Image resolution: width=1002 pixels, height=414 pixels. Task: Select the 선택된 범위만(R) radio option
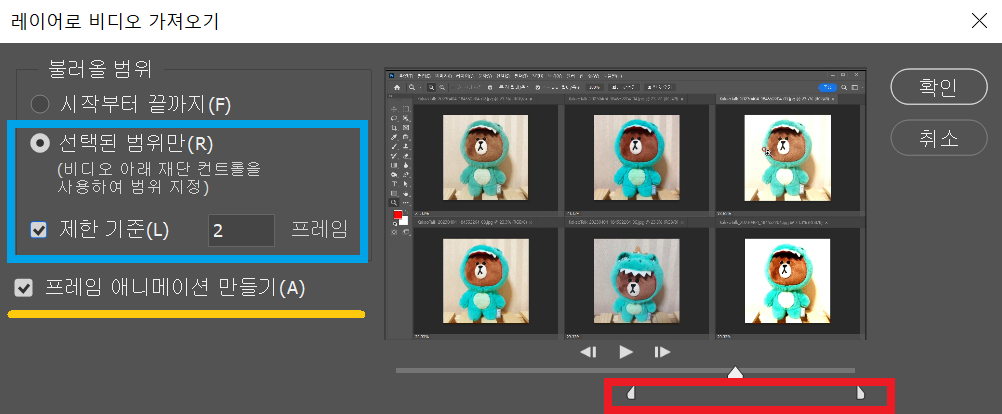[40, 144]
